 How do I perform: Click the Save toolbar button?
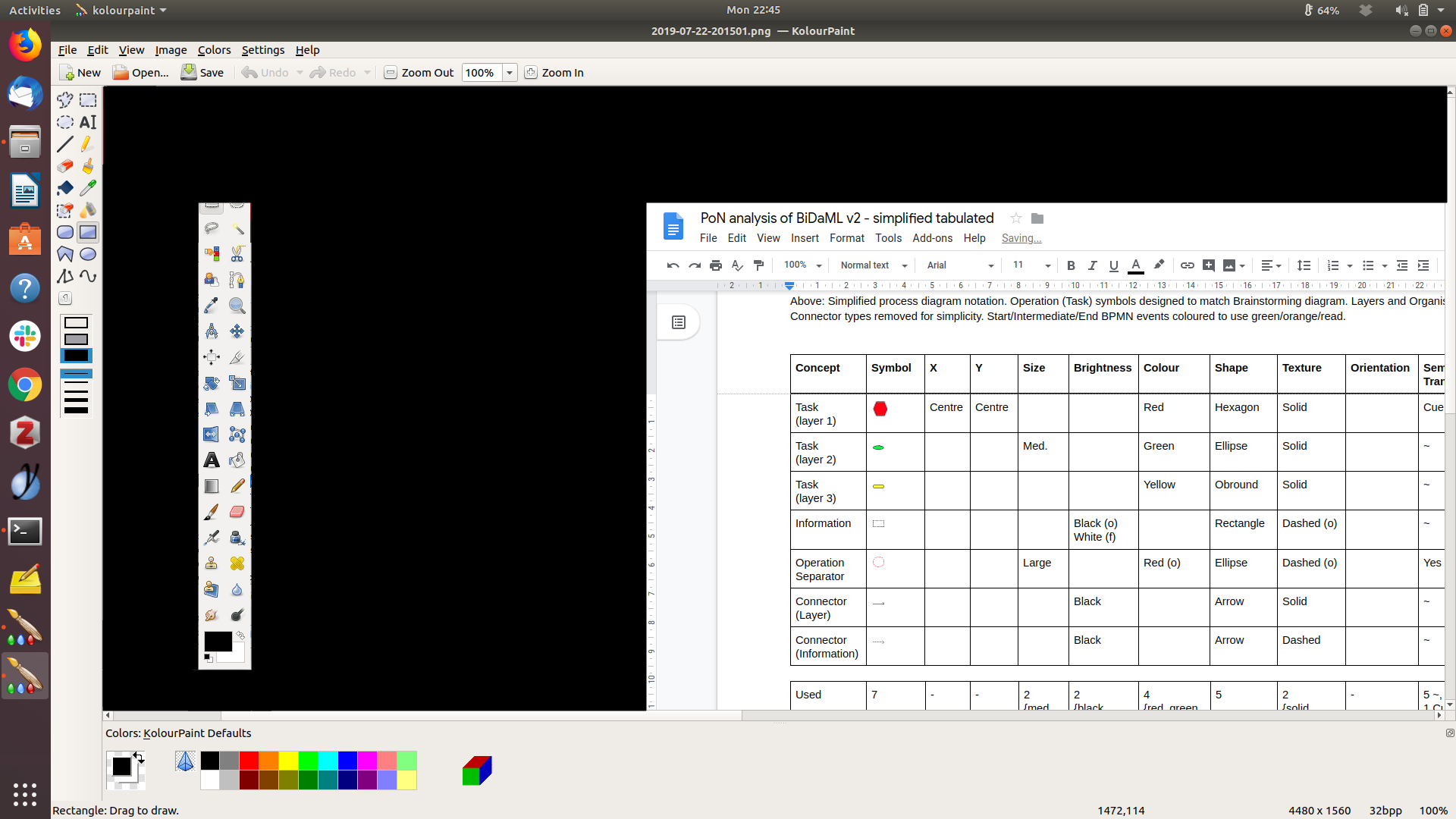pos(202,73)
